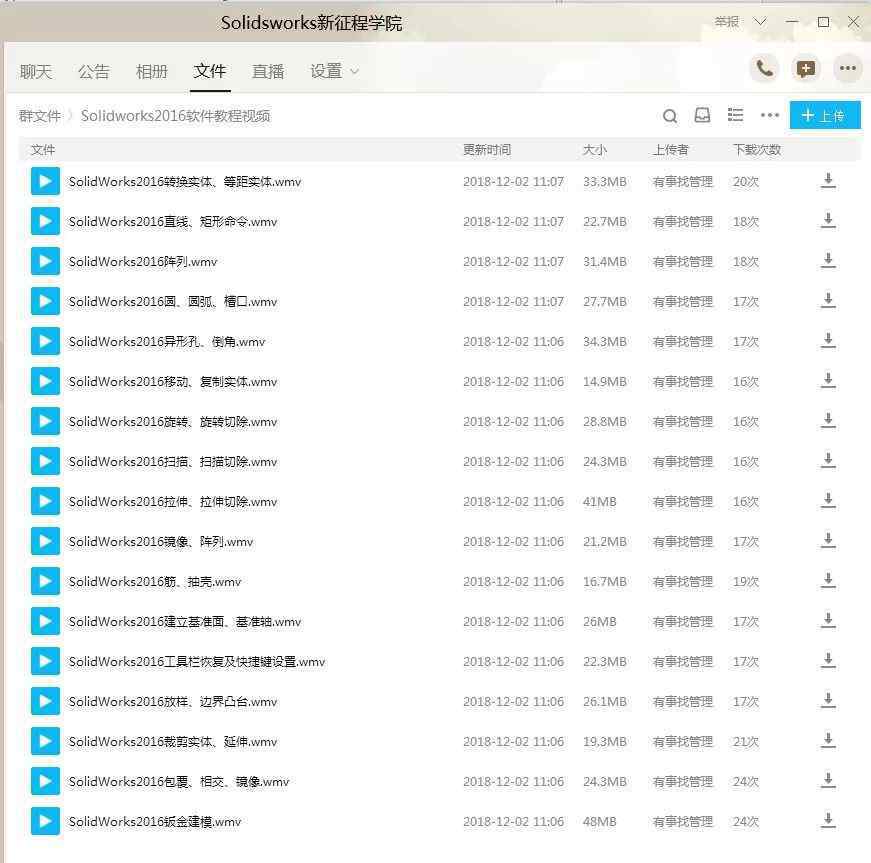Sort by the 更新时间 column header

pos(487,149)
